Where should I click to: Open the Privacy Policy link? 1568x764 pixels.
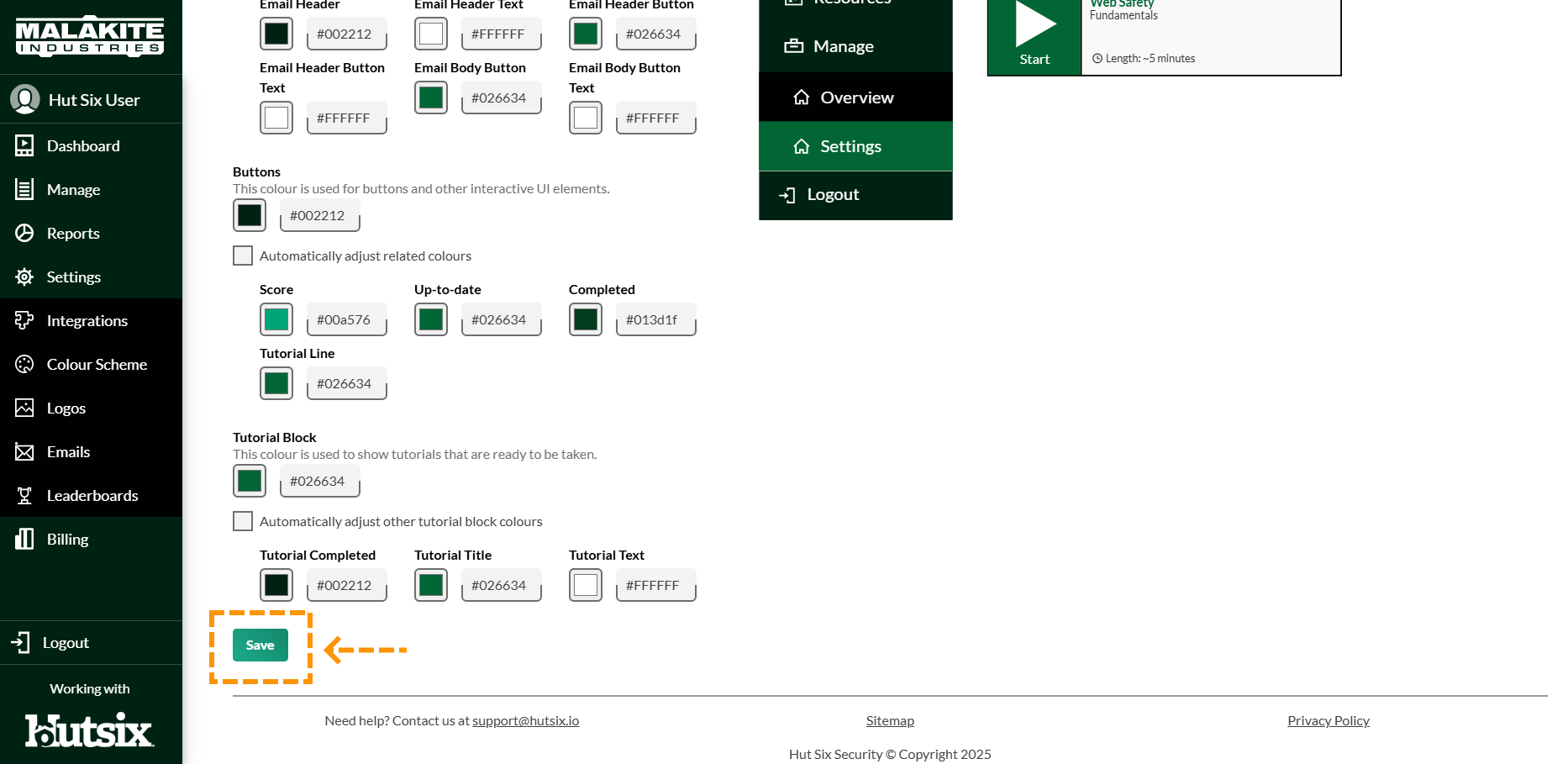(x=1329, y=720)
